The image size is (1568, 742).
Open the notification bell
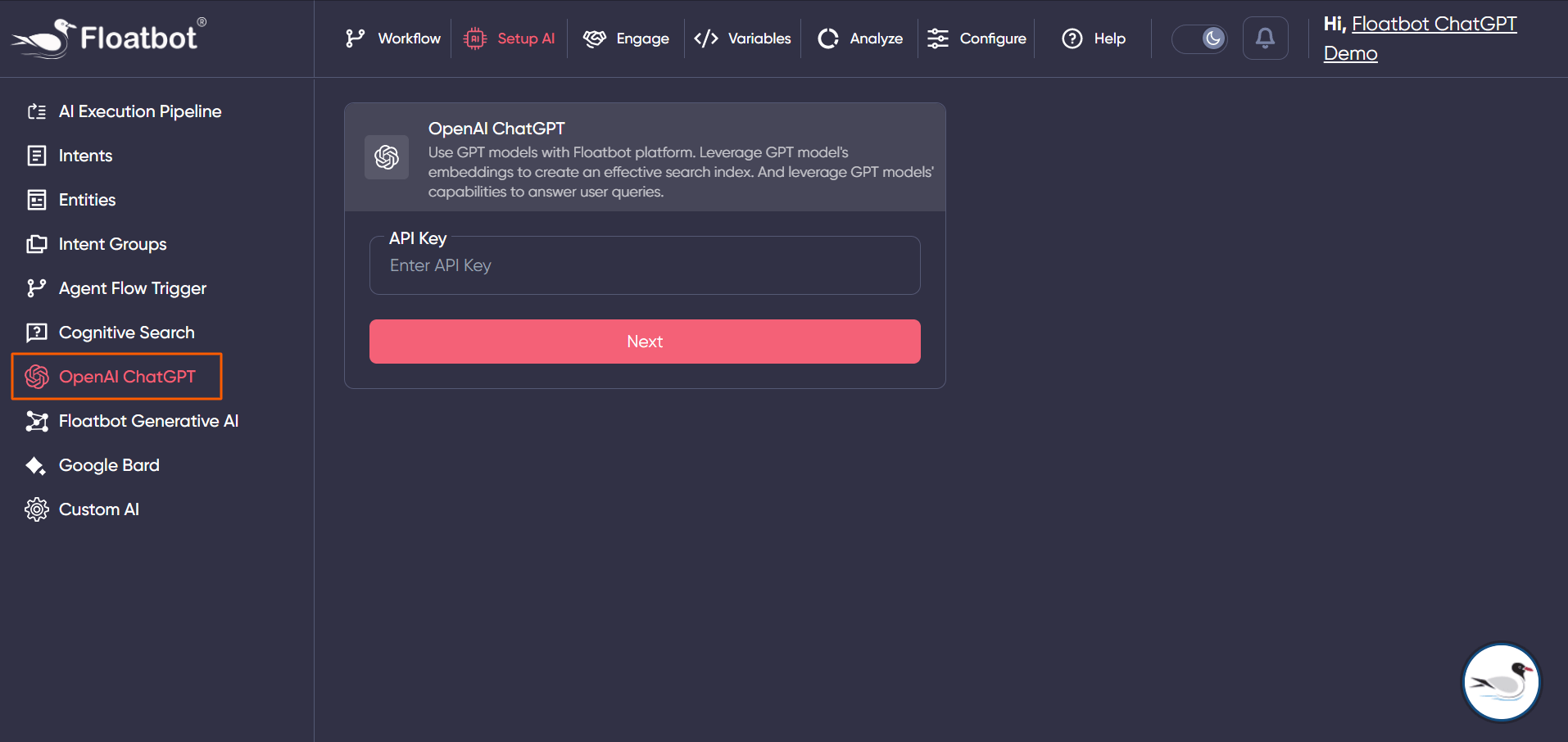pyautogui.click(x=1265, y=38)
